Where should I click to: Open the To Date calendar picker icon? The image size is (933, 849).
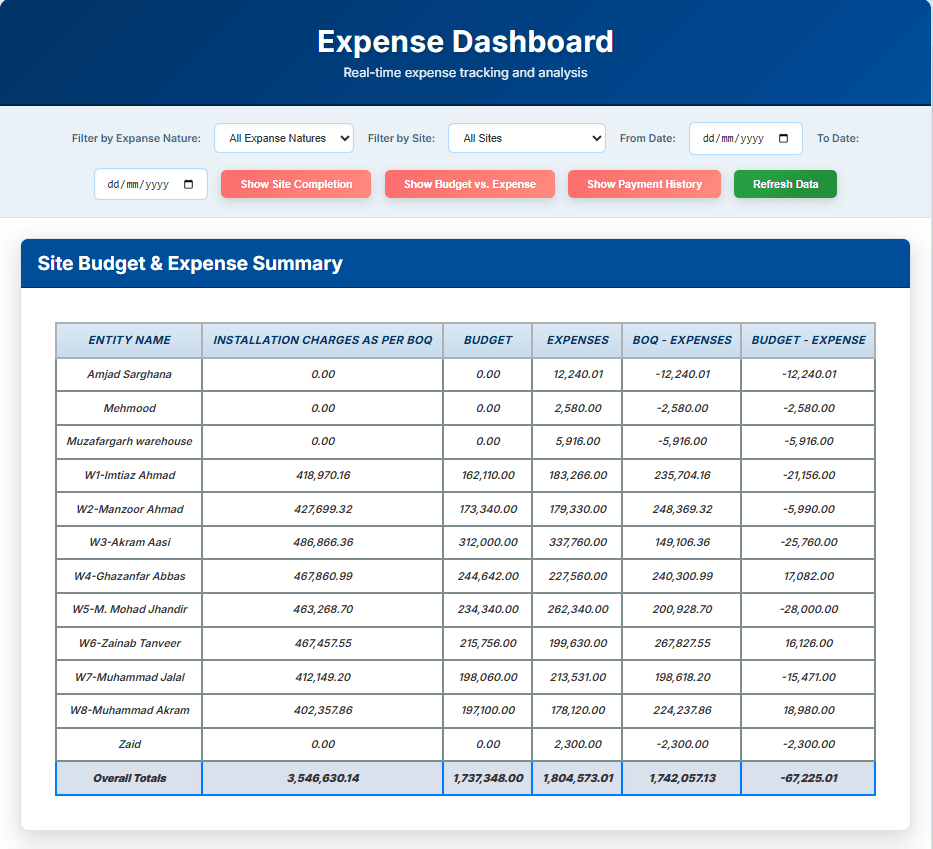pyautogui.click(x=186, y=184)
